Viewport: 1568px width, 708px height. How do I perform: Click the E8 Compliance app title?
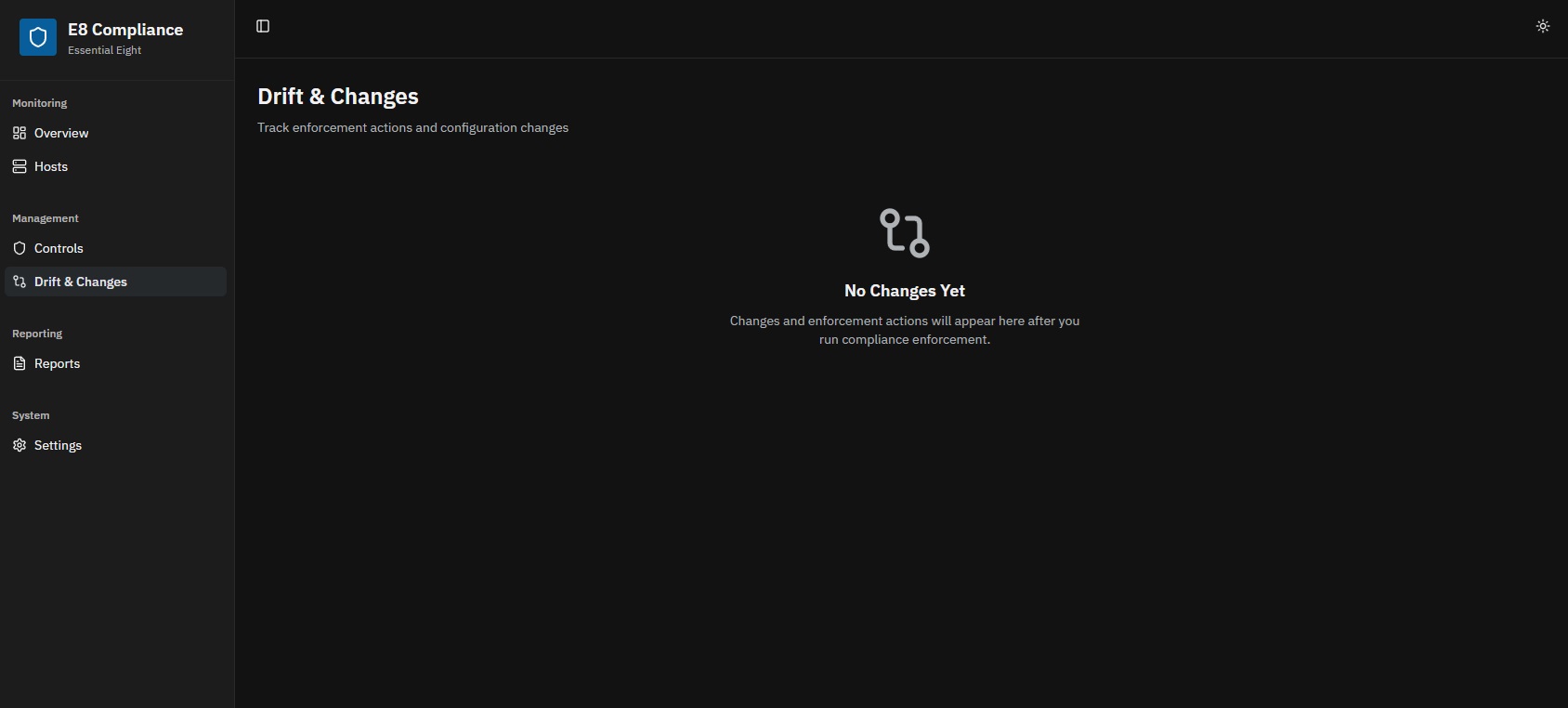(125, 30)
